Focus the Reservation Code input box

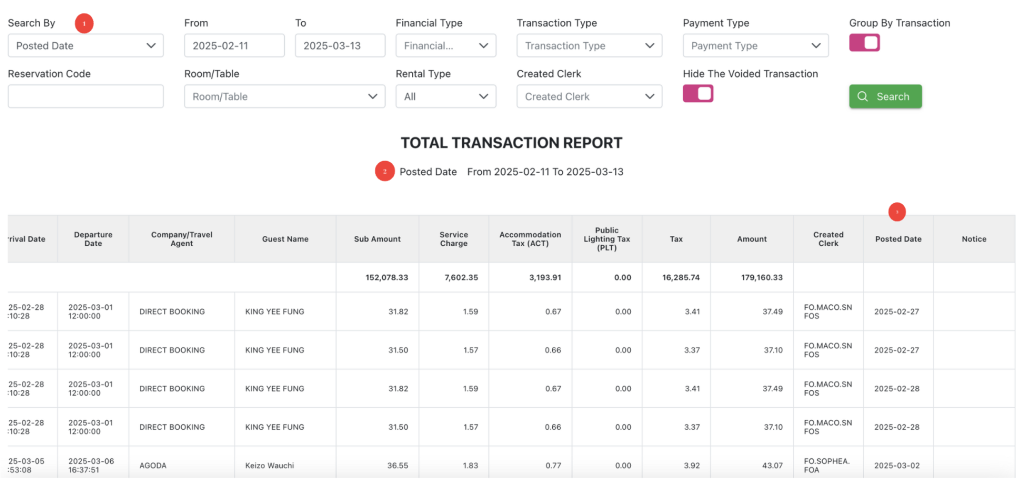click(x=85, y=96)
